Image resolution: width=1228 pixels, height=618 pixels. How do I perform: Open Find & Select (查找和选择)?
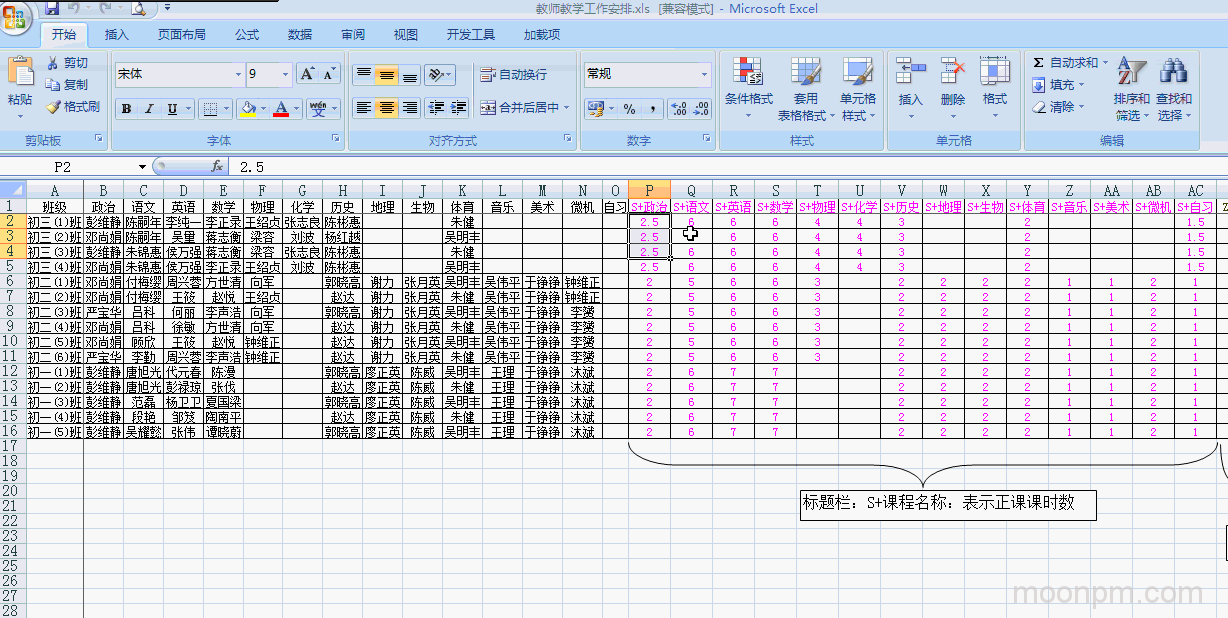pos(1173,89)
